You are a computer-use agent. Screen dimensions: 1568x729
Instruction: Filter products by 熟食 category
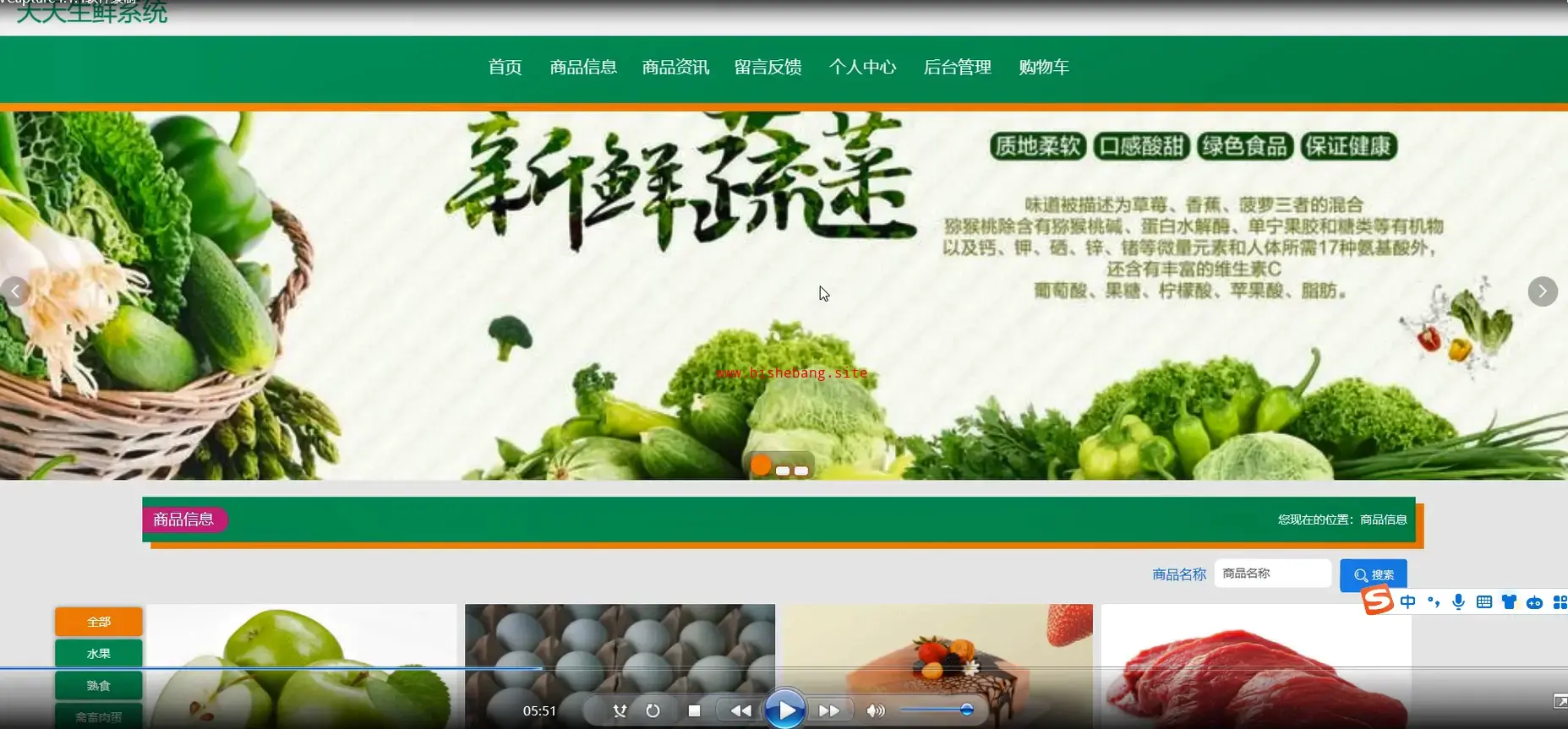pos(99,686)
